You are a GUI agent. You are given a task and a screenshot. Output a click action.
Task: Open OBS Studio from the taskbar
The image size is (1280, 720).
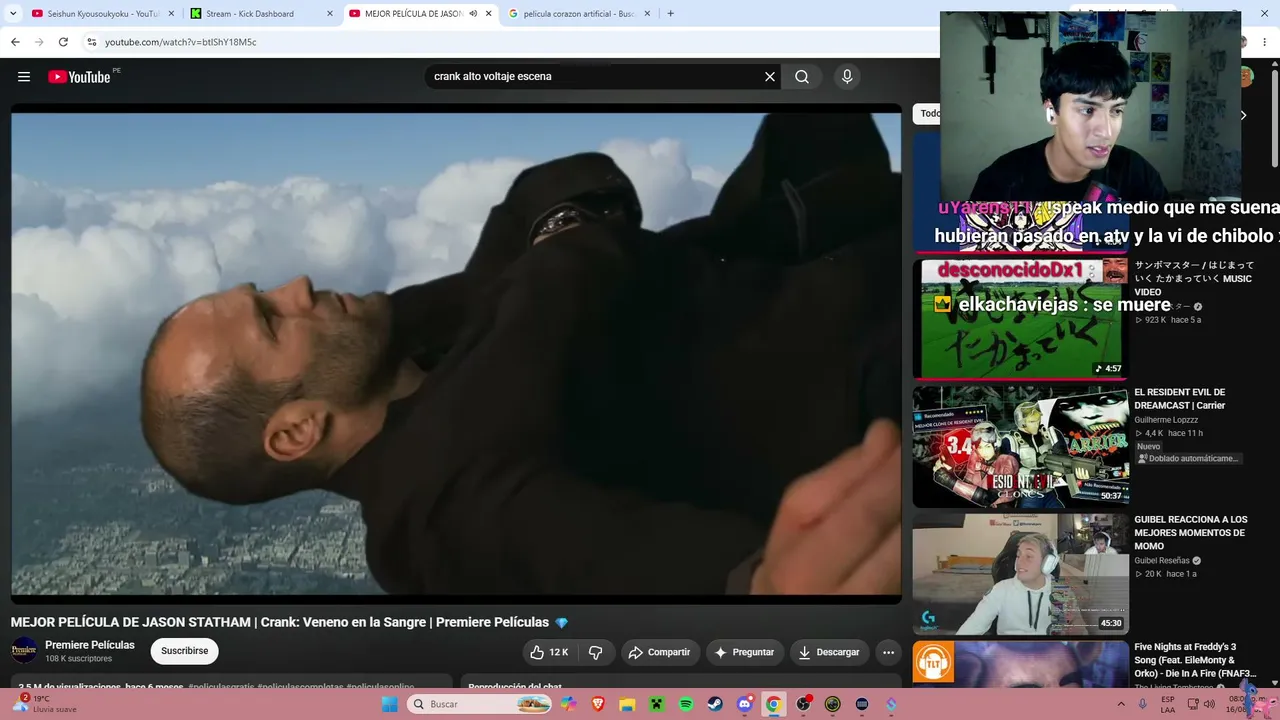803,704
